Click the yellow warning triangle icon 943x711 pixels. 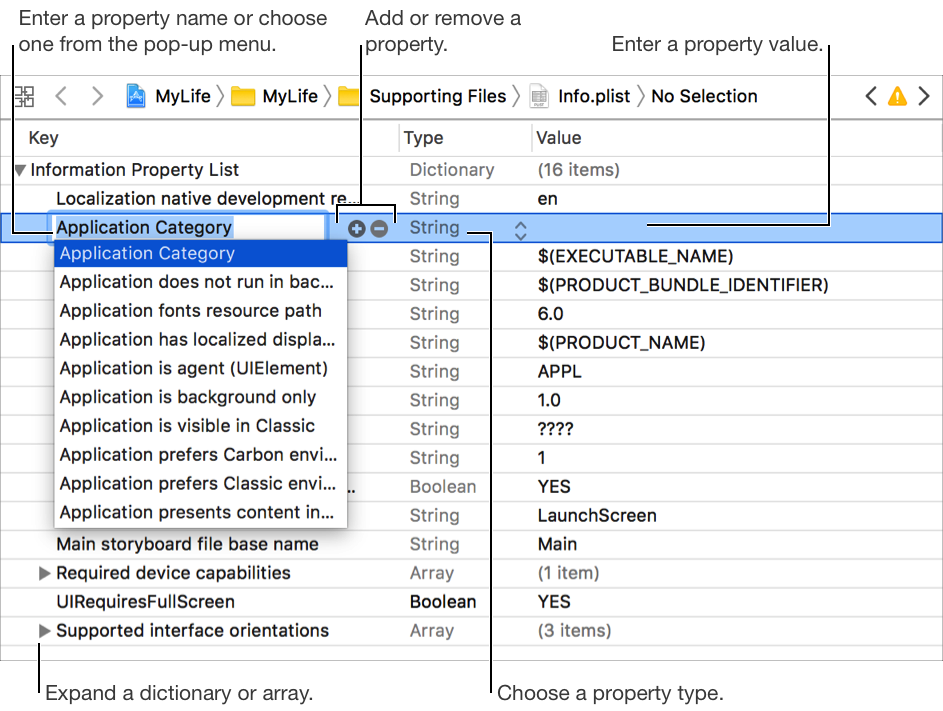coord(897,96)
